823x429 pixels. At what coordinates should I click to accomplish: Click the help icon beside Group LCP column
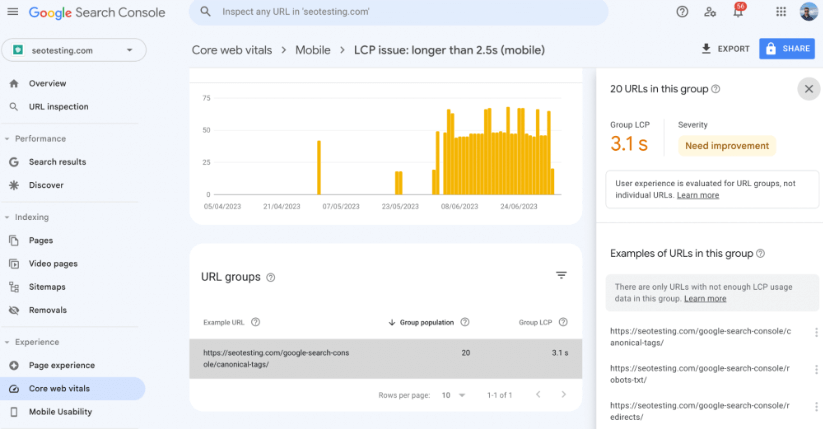click(x=563, y=322)
